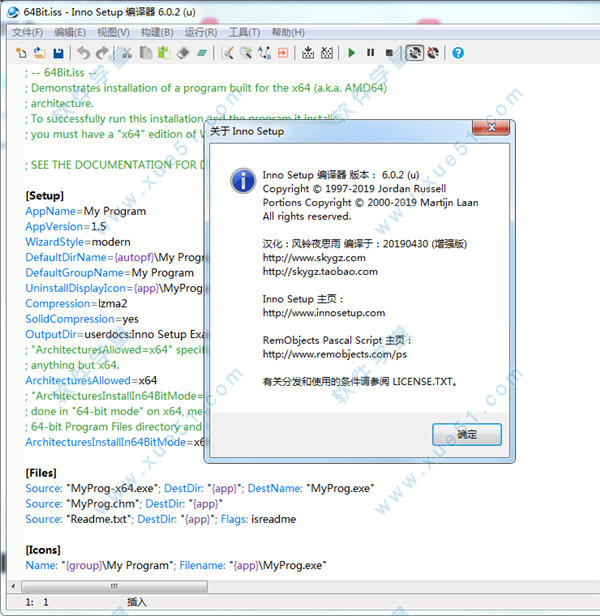Image resolution: width=600 pixels, height=616 pixels.
Task: Click the Compile script icon
Action: click(308, 53)
